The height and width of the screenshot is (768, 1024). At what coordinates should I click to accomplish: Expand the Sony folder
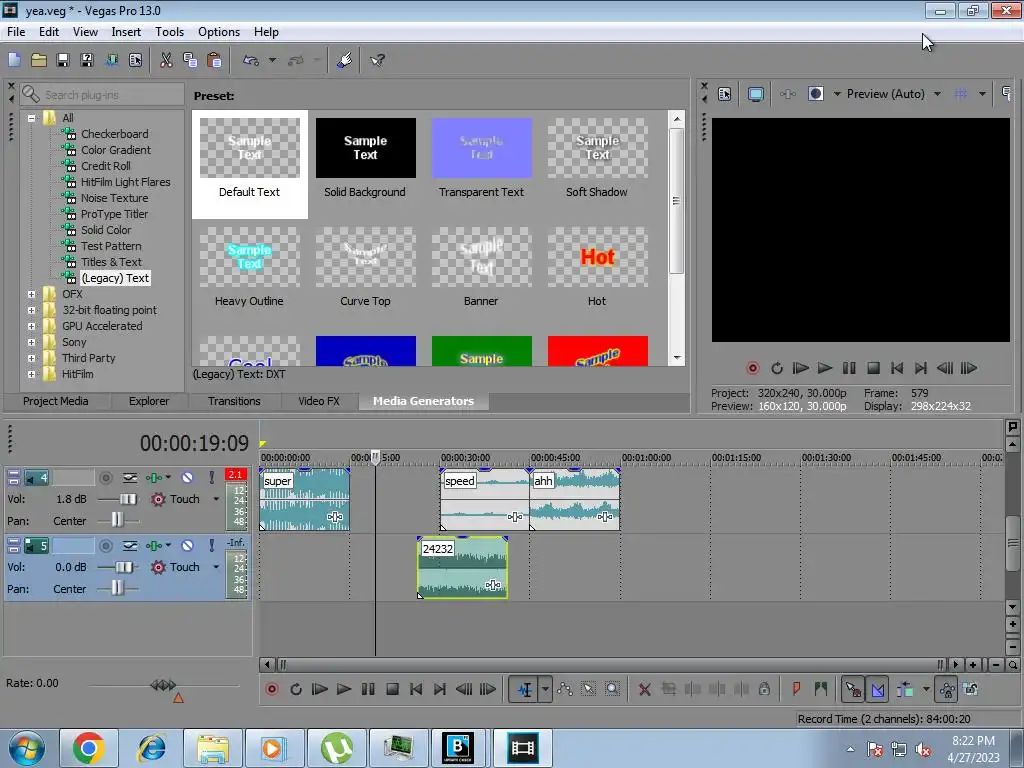click(31, 342)
